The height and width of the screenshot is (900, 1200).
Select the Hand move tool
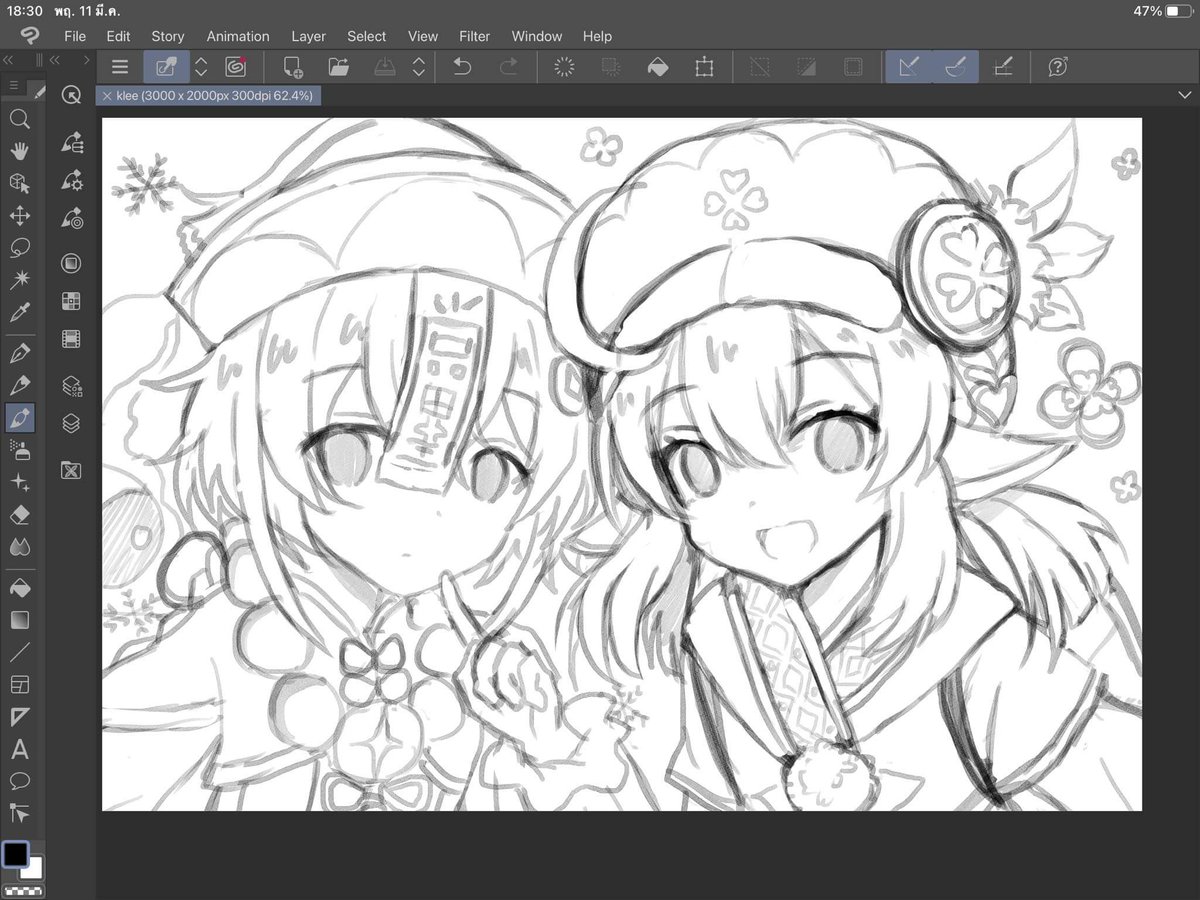point(19,152)
